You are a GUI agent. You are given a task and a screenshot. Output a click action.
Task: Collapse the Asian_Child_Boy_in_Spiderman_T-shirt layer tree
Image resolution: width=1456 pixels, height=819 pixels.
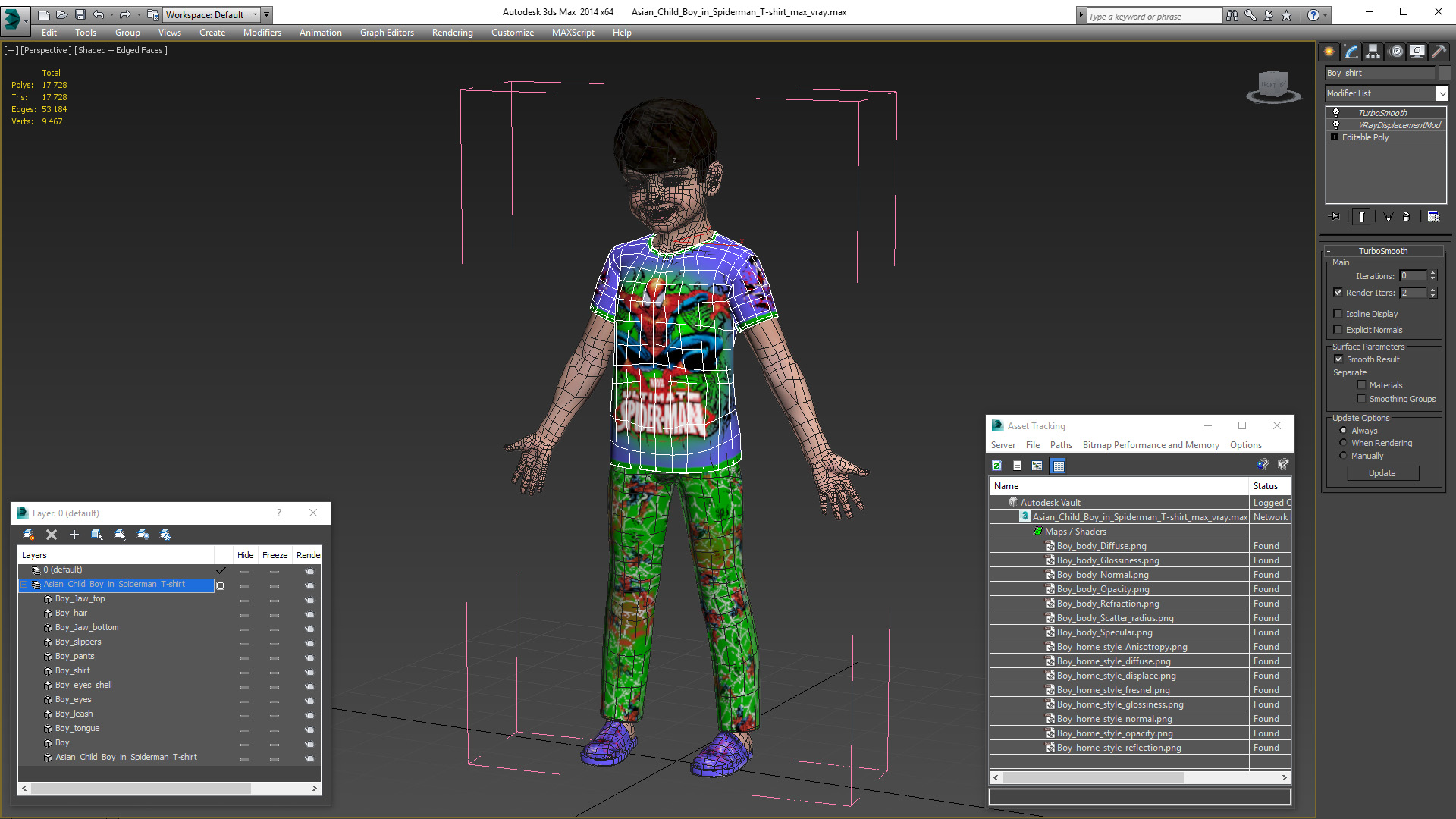coord(24,585)
